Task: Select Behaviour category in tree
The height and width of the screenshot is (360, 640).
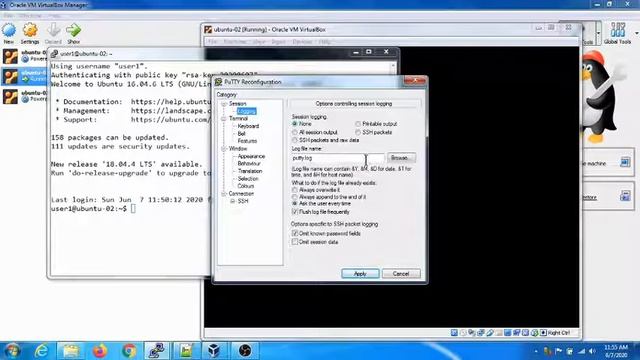Action: [x=249, y=164]
